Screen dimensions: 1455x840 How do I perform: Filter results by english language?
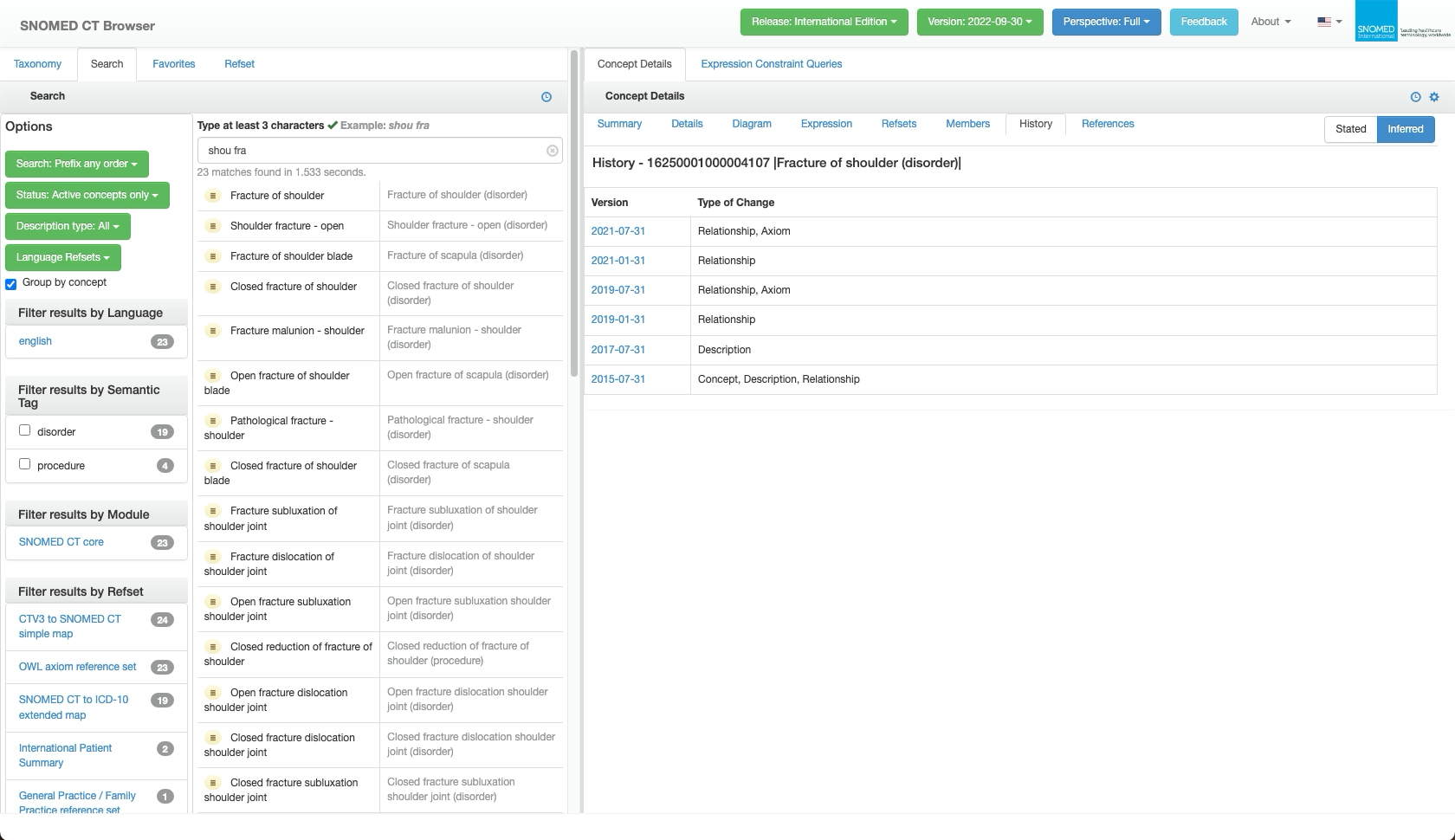[36, 341]
